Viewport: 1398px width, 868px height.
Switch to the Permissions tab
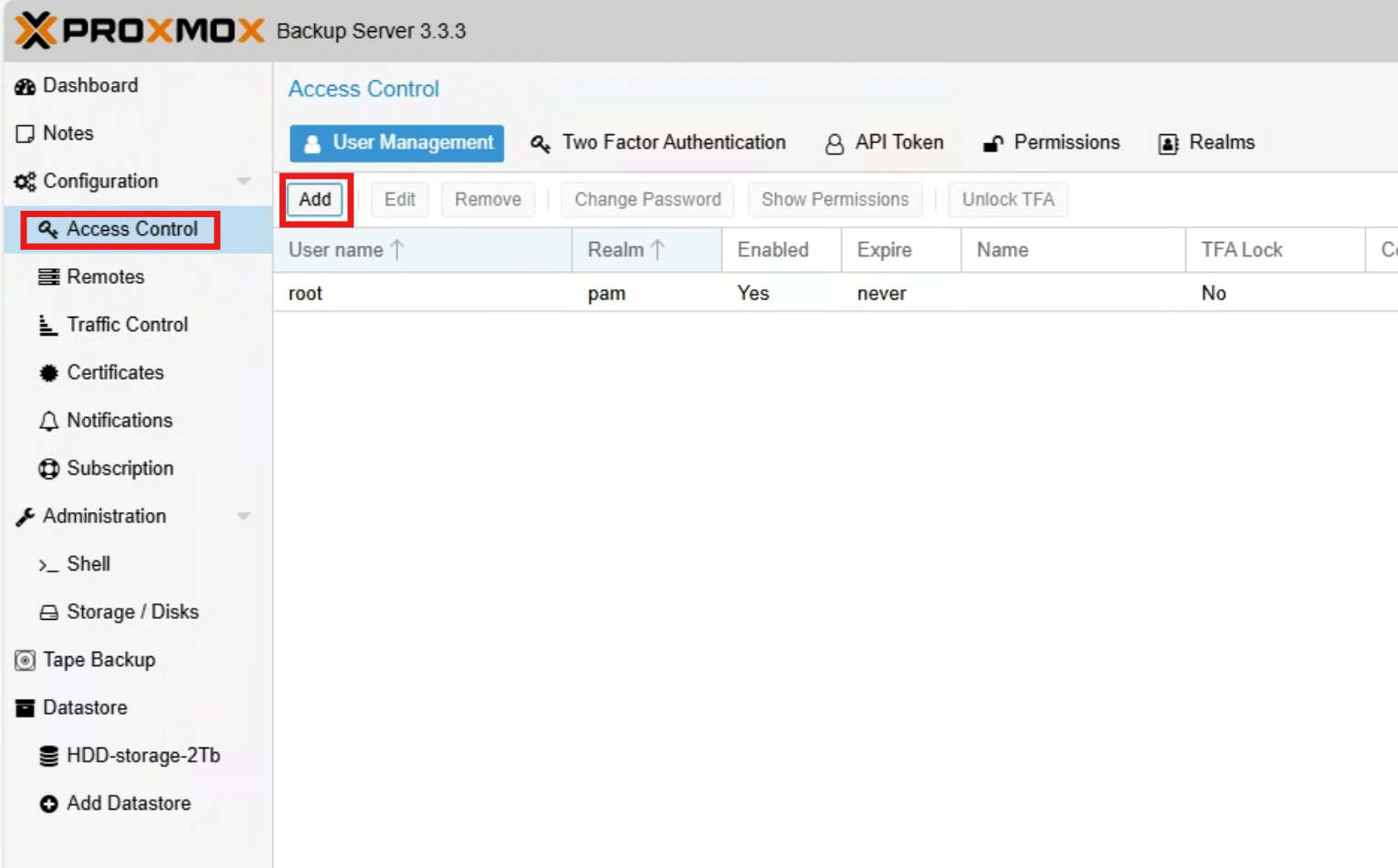[x=1051, y=143]
